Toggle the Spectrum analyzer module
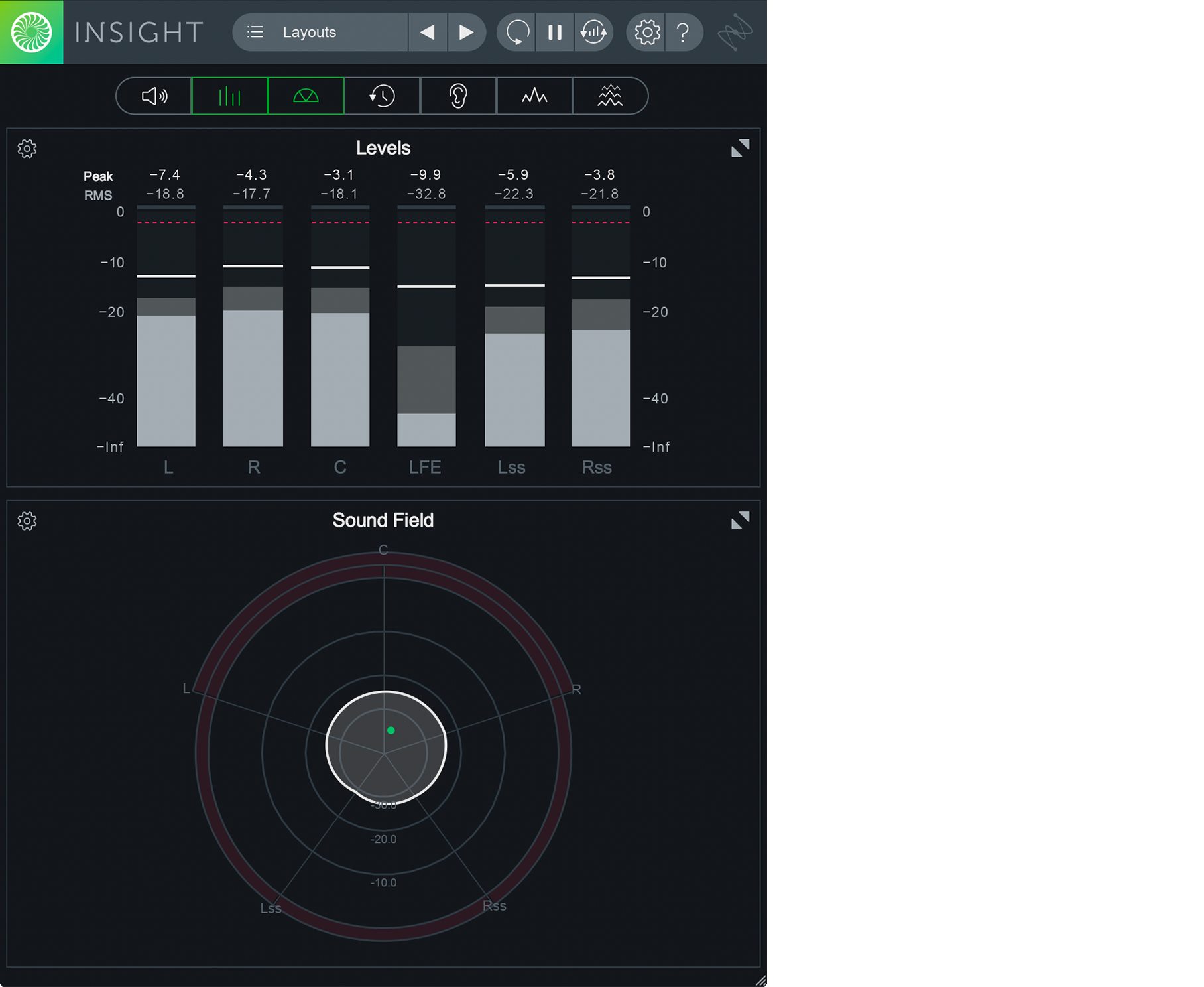The width and height of the screenshot is (1204, 987). [534, 96]
